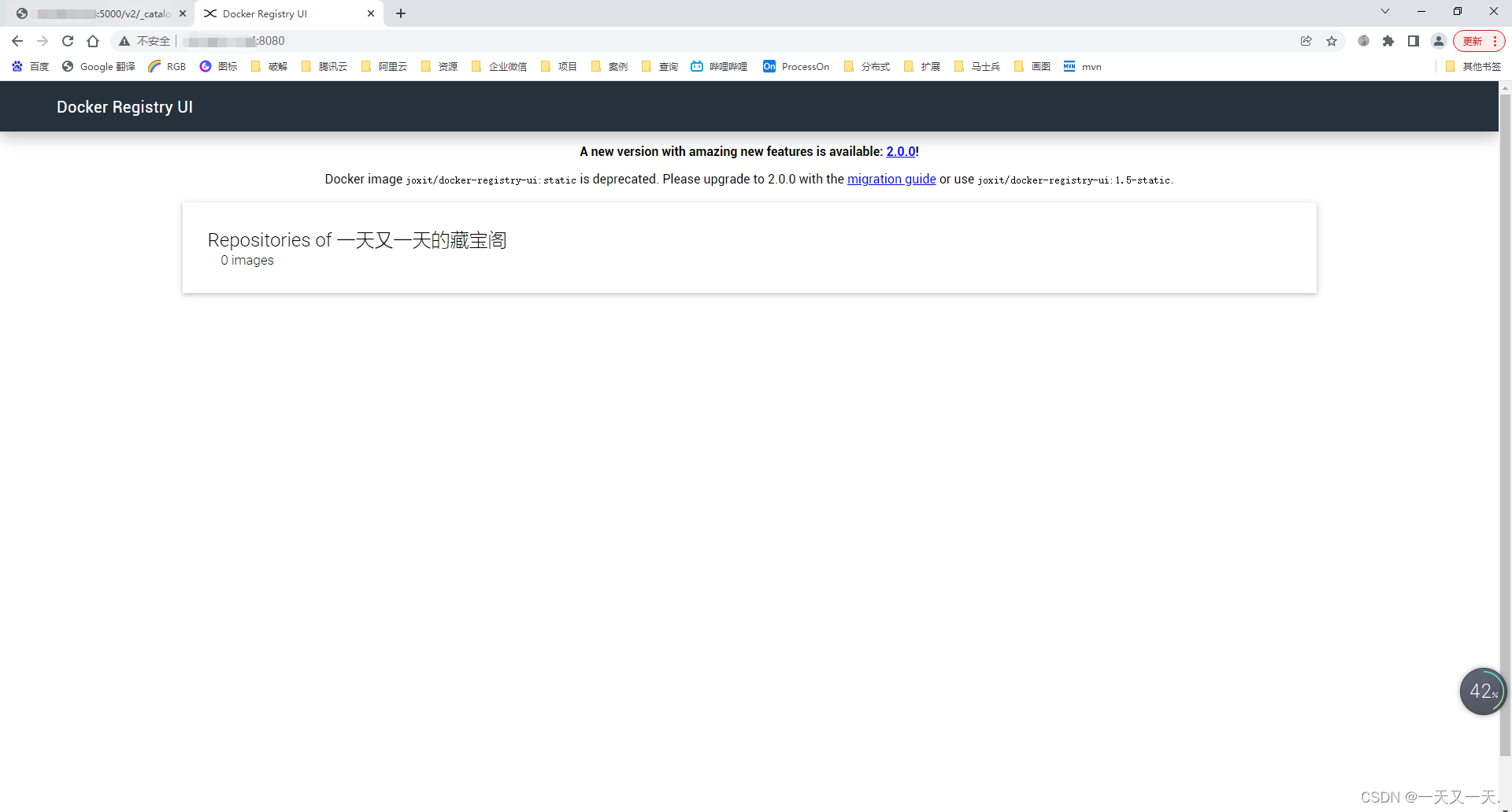Click inside the address bar
Image resolution: width=1512 pixels, height=812 pixels.
551,41
